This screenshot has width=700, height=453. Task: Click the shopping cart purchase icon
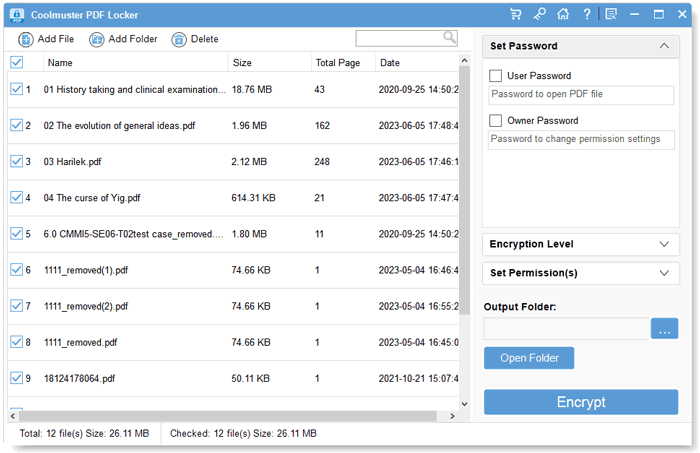pyautogui.click(x=516, y=14)
